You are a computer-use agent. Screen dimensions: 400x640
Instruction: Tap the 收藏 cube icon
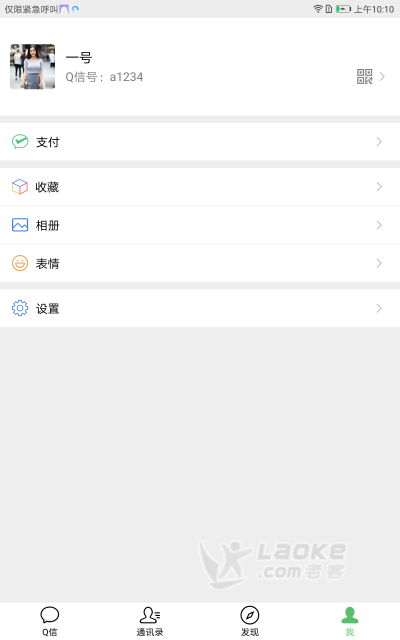(x=20, y=187)
